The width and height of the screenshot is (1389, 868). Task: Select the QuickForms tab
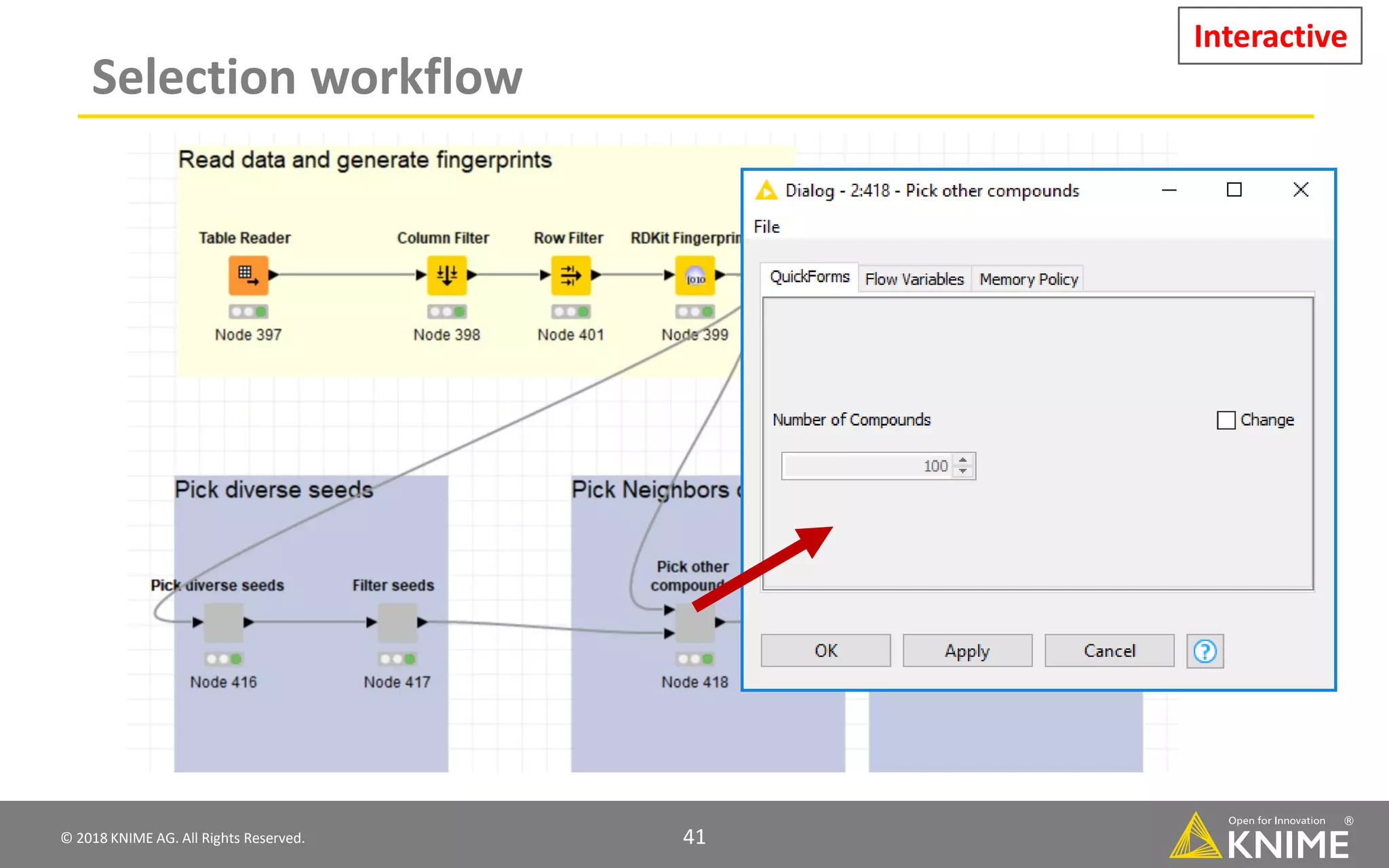pyautogui.click(x=810, y=277)
